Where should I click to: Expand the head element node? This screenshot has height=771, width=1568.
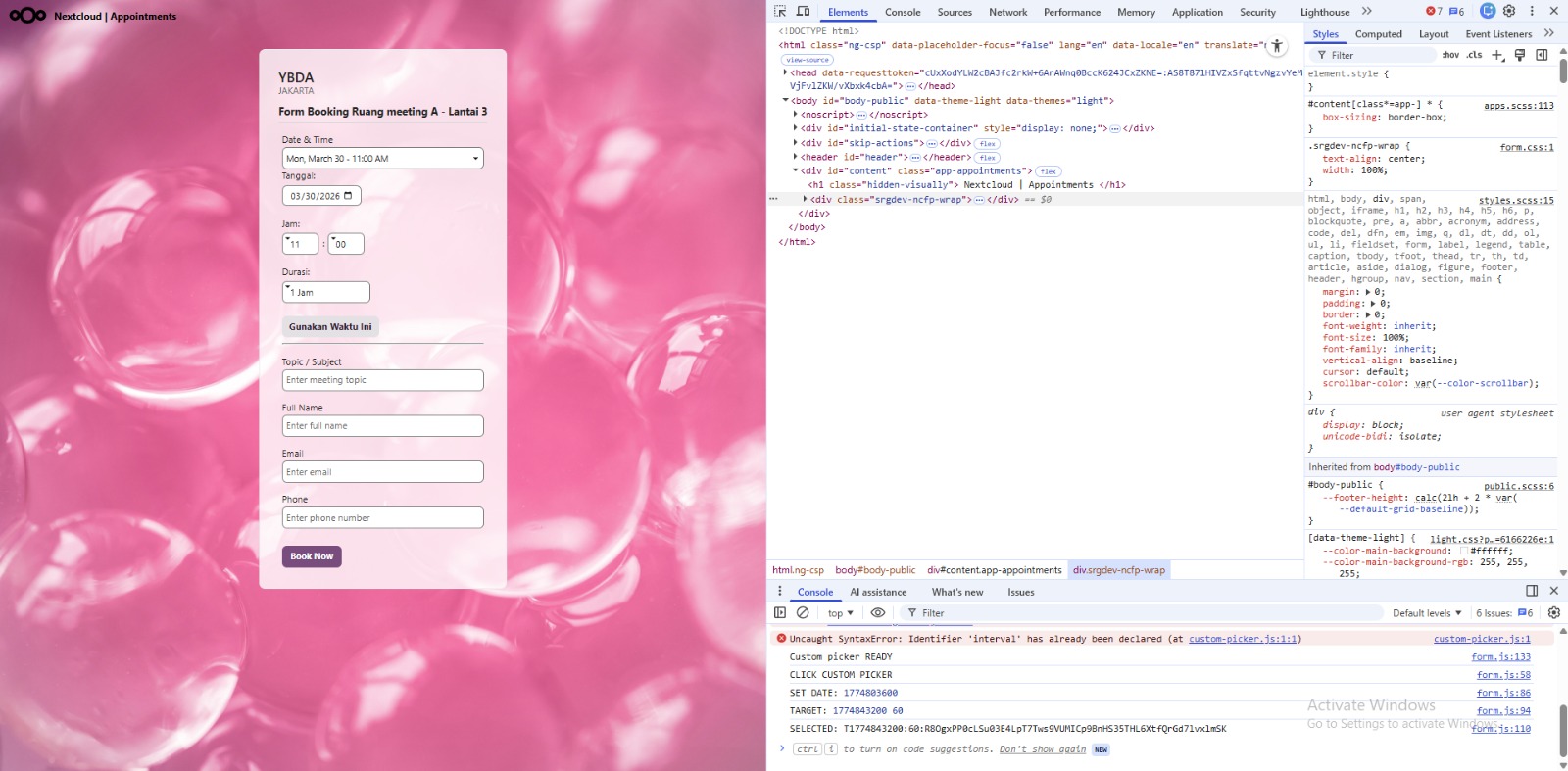coord(785,72)
